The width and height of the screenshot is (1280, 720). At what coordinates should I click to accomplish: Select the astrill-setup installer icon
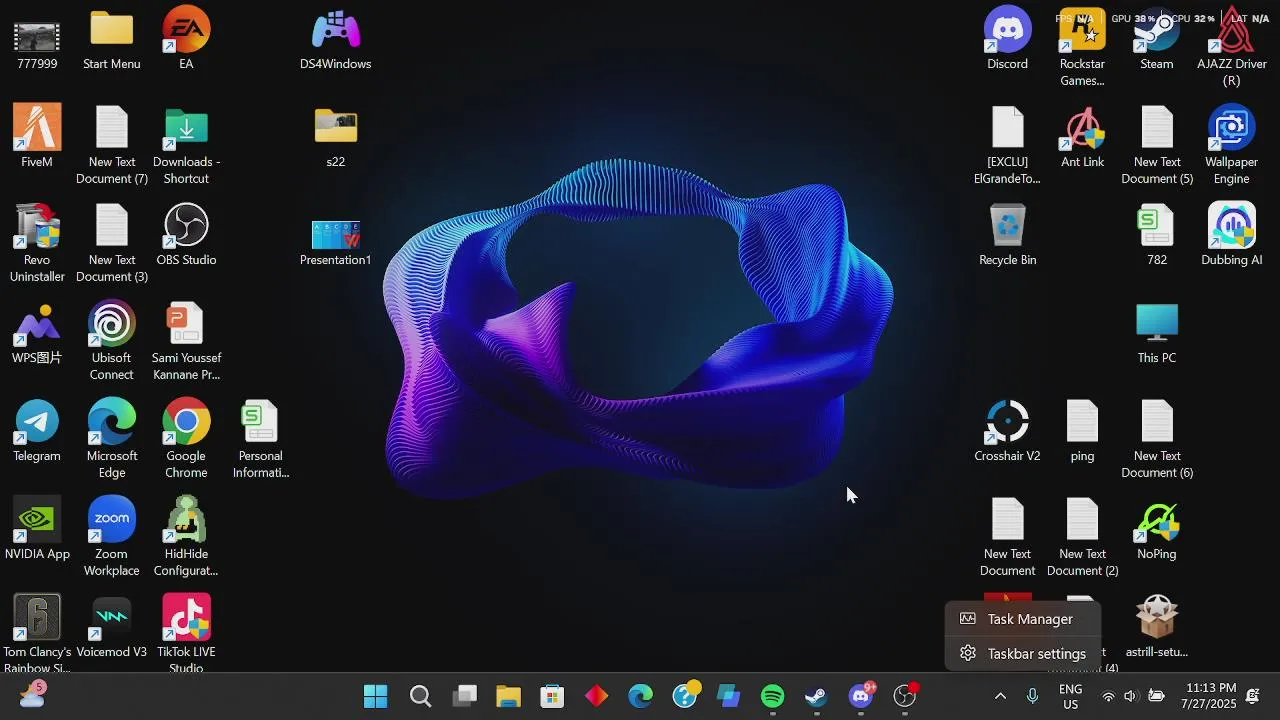pyautogui.click(x=1157, y=627)
